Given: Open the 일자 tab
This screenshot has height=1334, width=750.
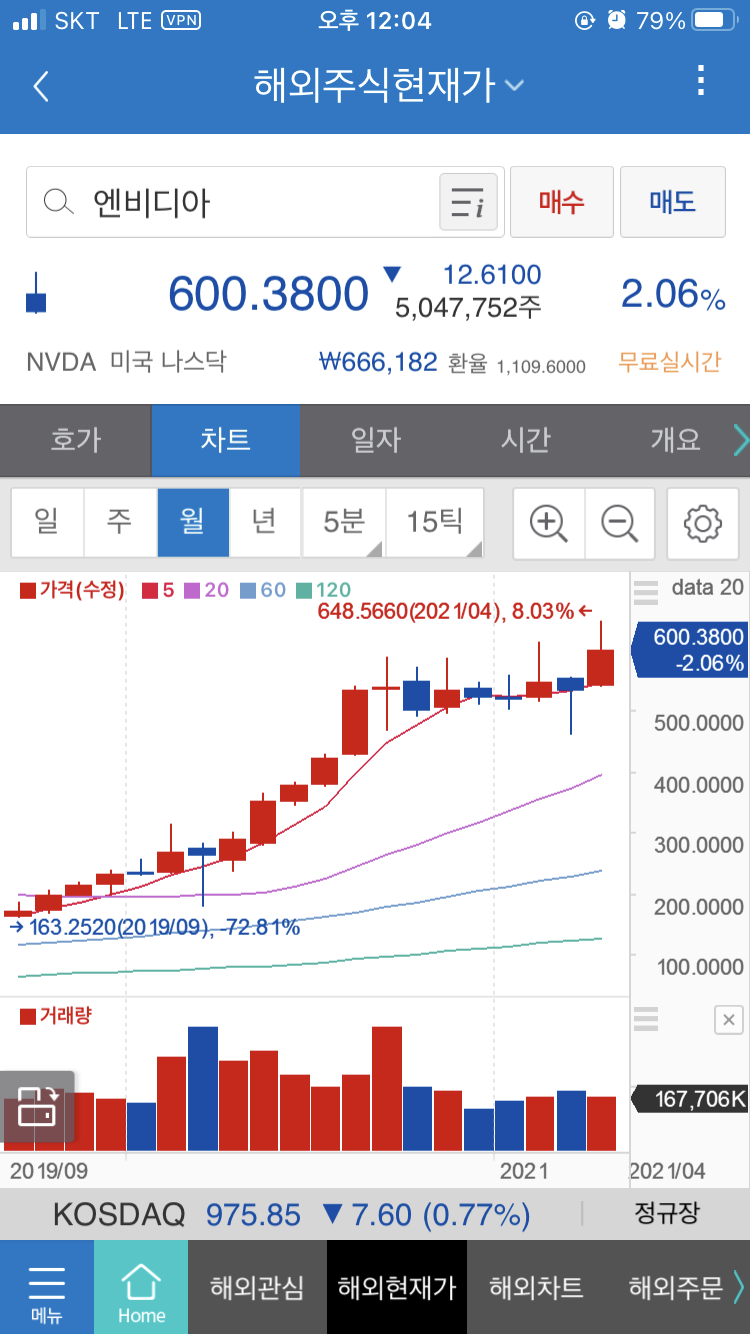Looking at the screenshot, I should click(375, 440).
